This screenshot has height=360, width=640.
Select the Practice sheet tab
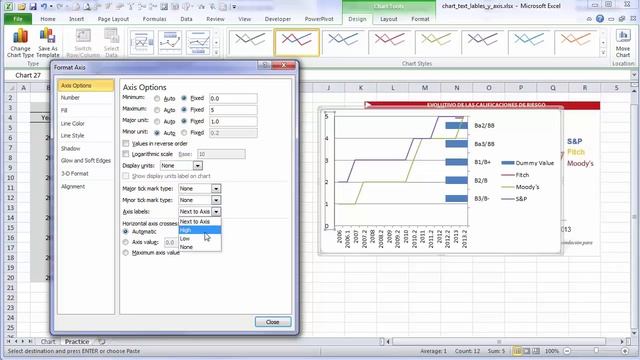tap(77, 342)
